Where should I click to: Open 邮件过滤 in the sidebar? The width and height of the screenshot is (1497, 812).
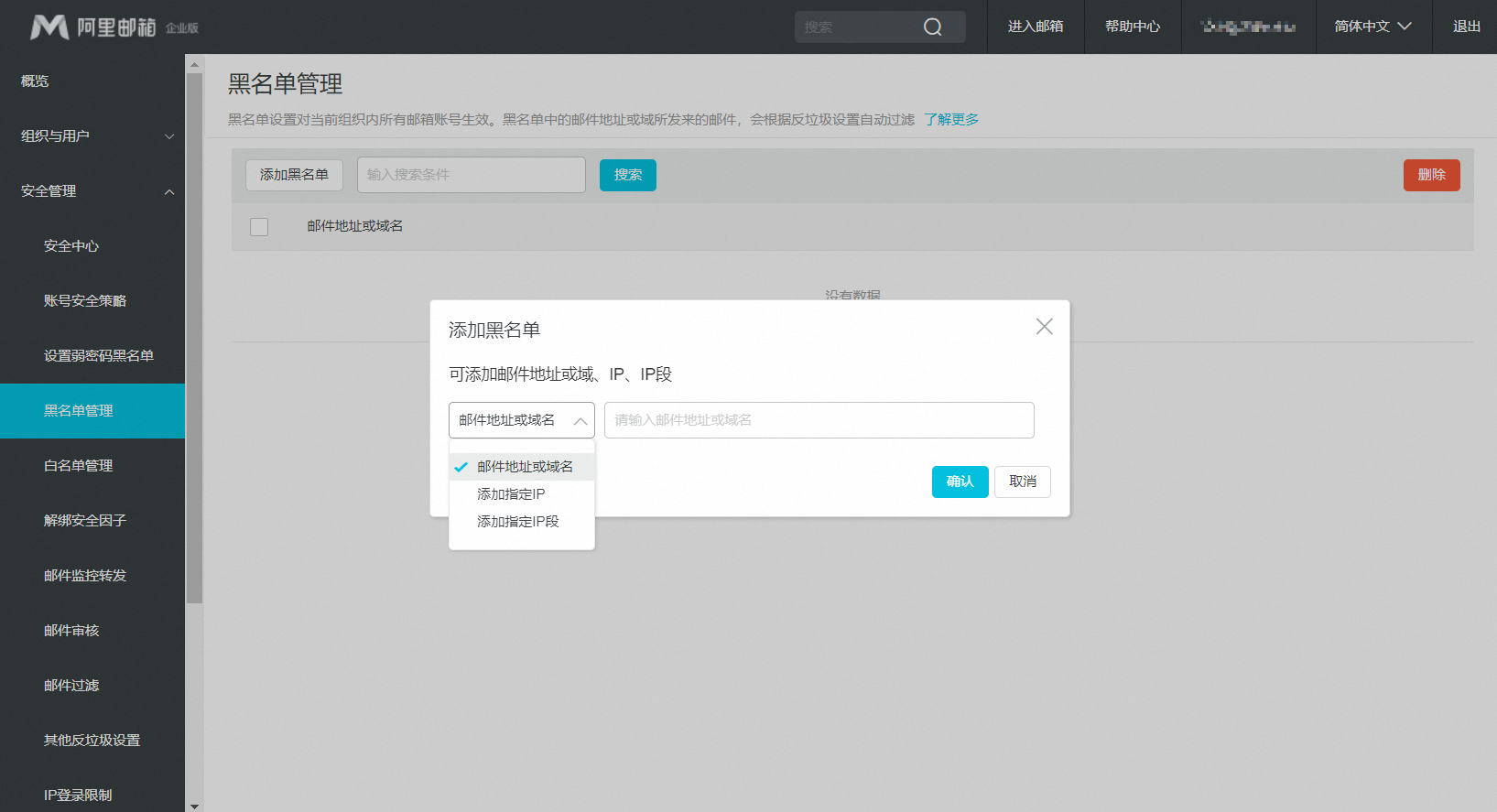pos(71,686)
